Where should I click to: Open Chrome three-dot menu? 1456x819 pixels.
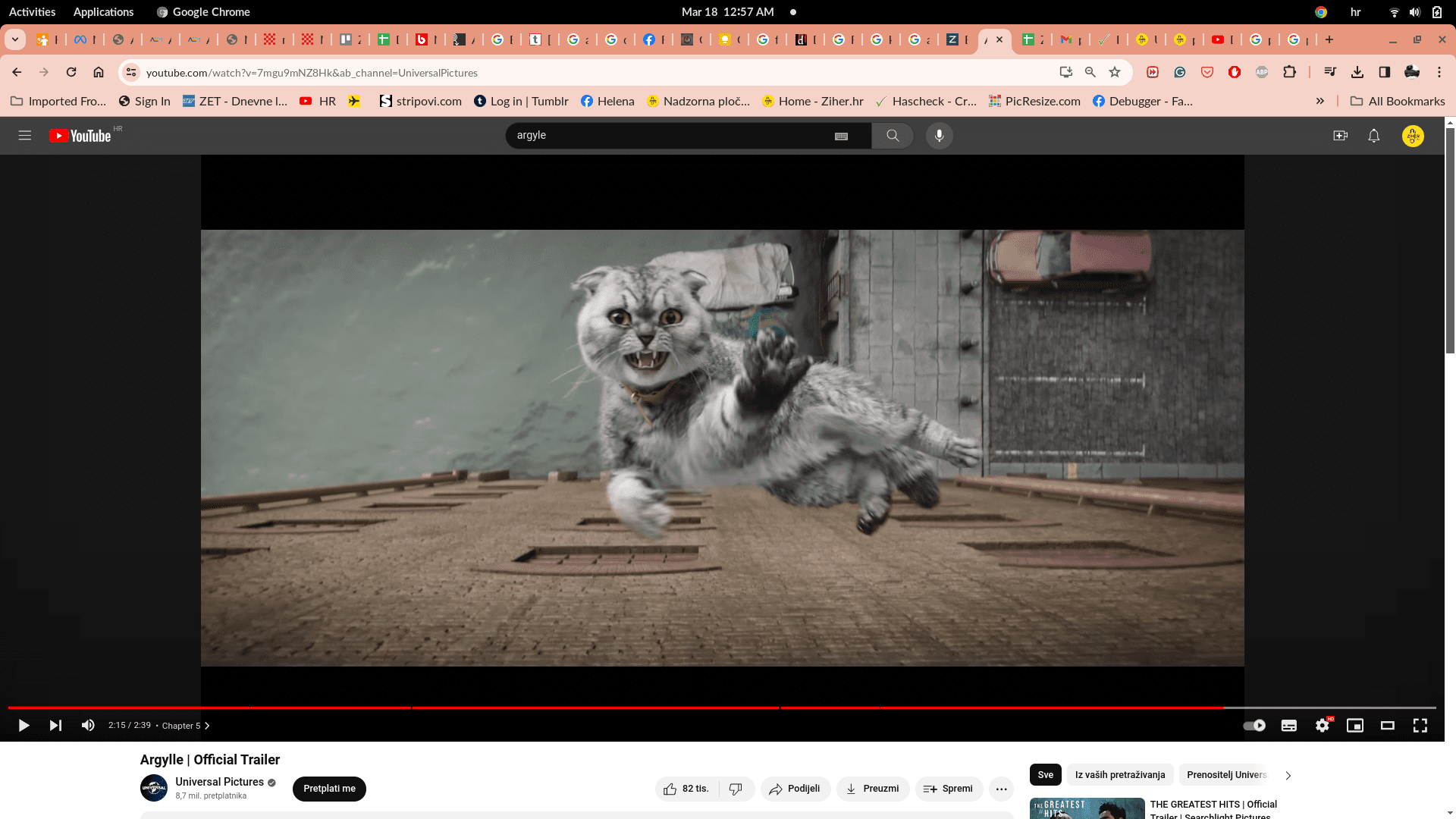tap(1439, 72)
